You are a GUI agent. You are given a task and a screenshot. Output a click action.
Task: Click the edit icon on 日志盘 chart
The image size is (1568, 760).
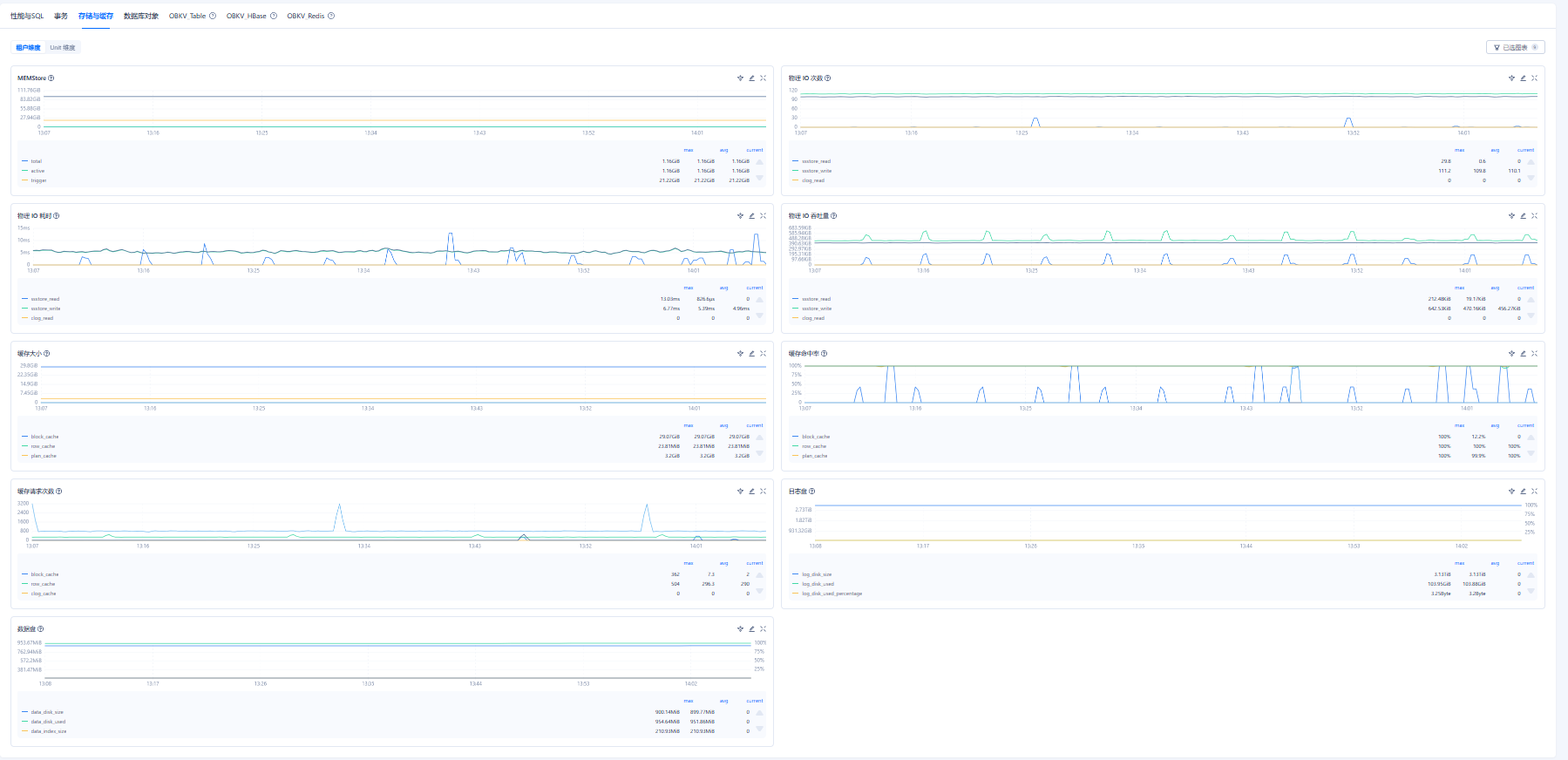tap(1523, 492)
